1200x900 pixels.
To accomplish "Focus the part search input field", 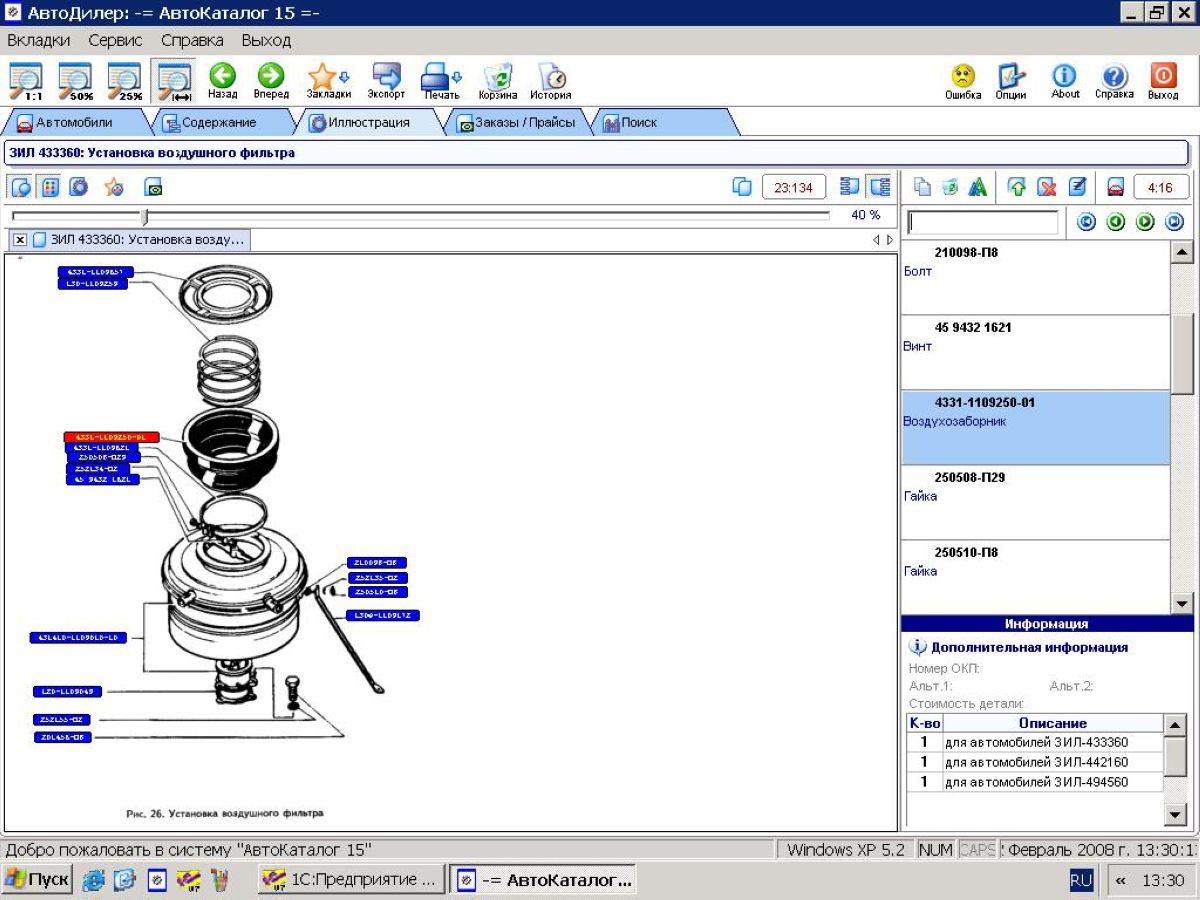I will coord(982,222).
